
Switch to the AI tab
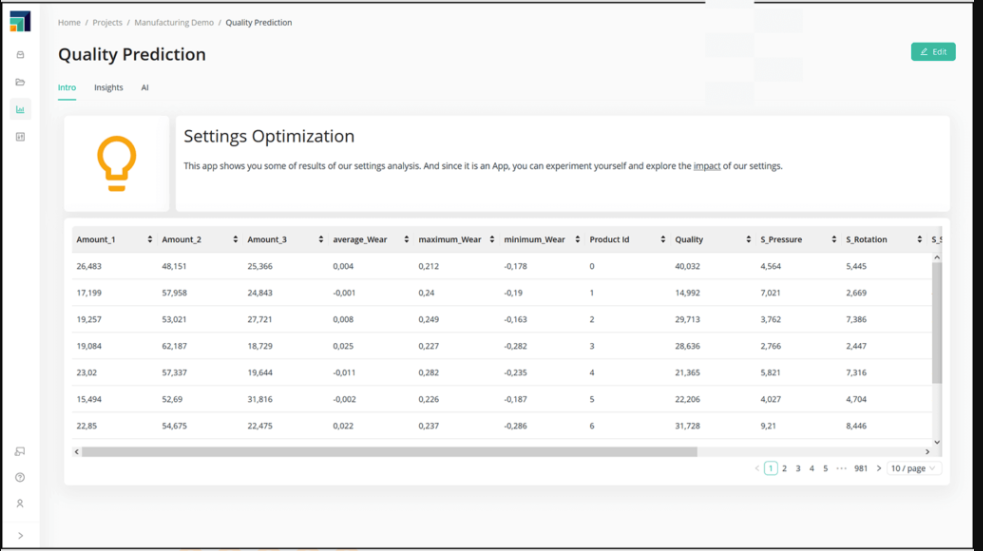click(x=145, y=88)
